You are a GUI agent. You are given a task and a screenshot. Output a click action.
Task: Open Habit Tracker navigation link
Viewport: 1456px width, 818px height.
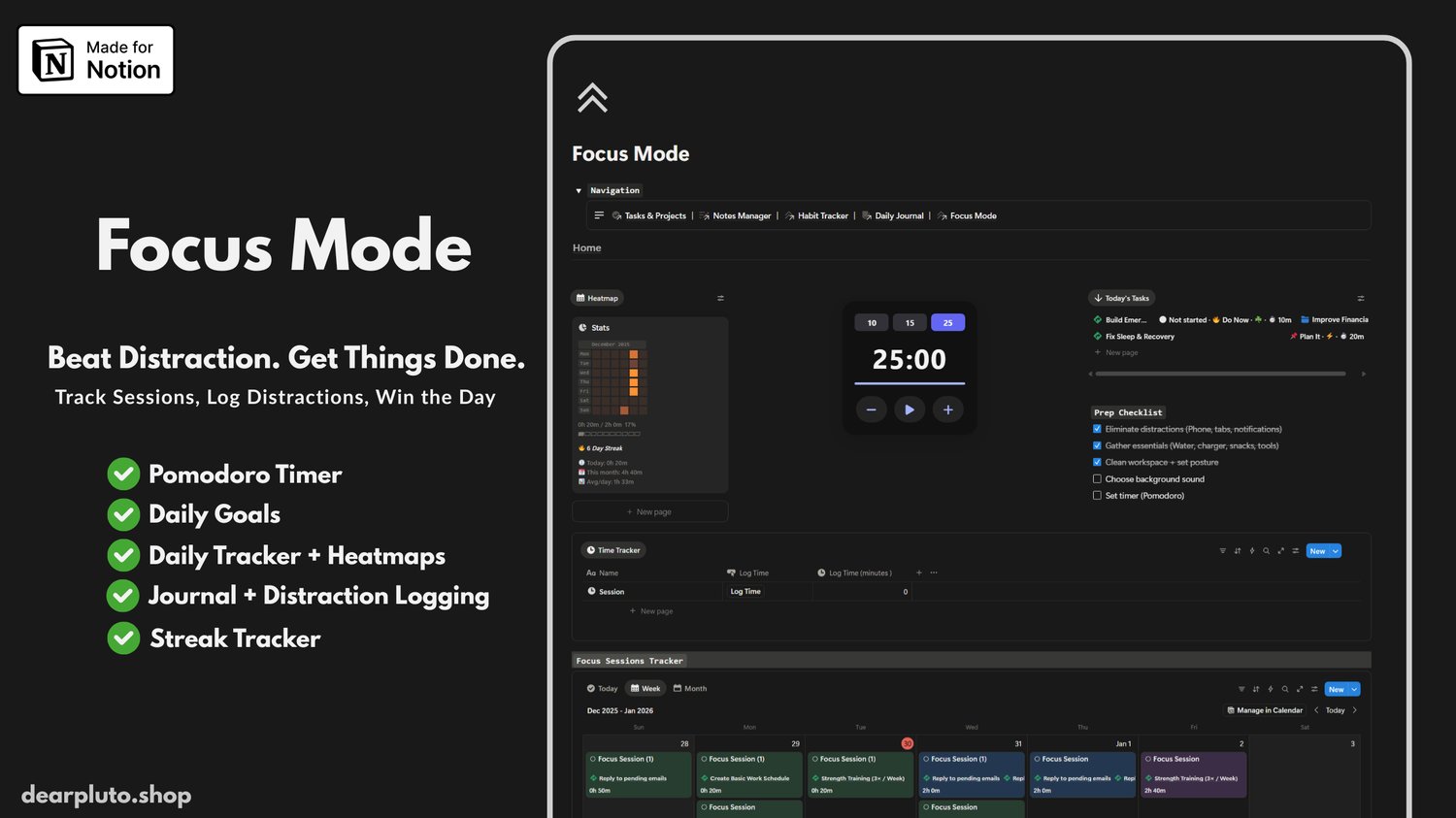point(816,215)
